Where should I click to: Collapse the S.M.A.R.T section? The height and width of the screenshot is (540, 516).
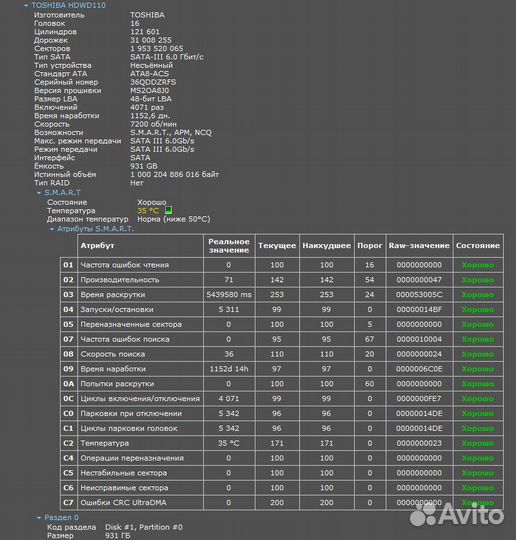point(39,193)
